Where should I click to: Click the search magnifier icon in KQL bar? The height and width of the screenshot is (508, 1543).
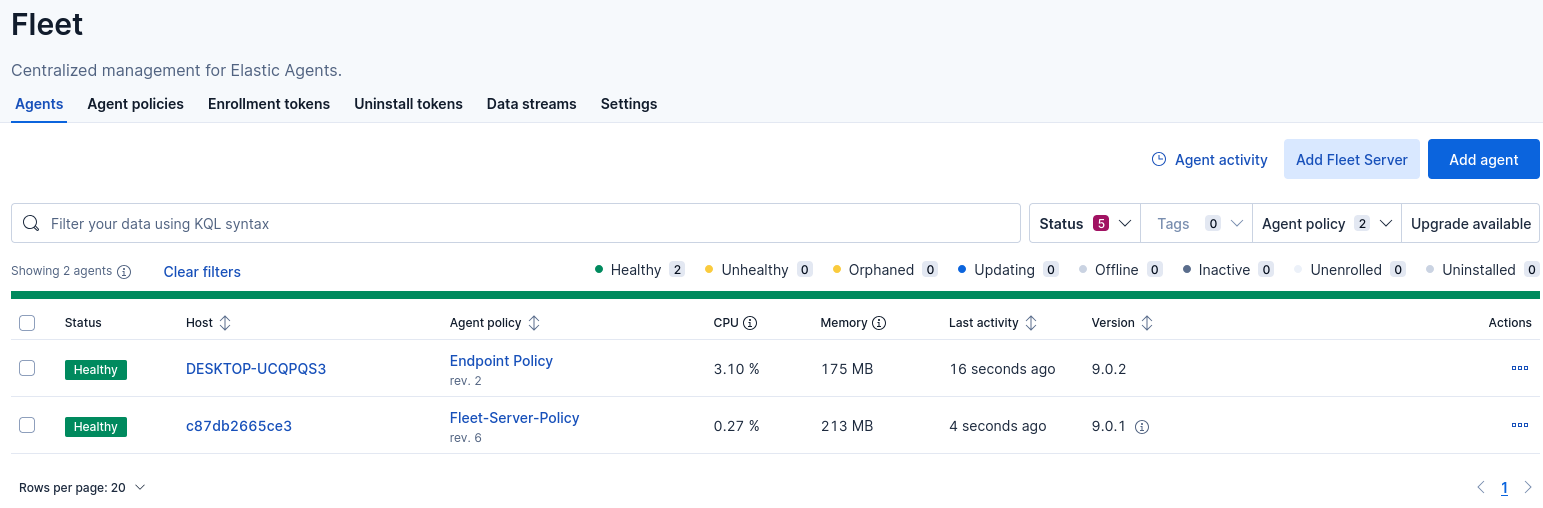click(x=31, y=223)
